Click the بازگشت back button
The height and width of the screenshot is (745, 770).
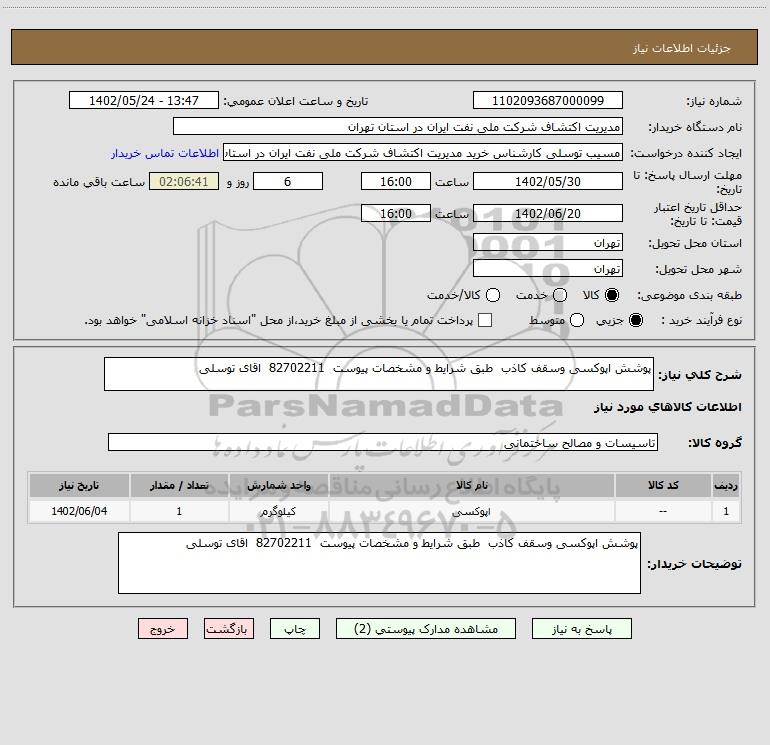229,629
